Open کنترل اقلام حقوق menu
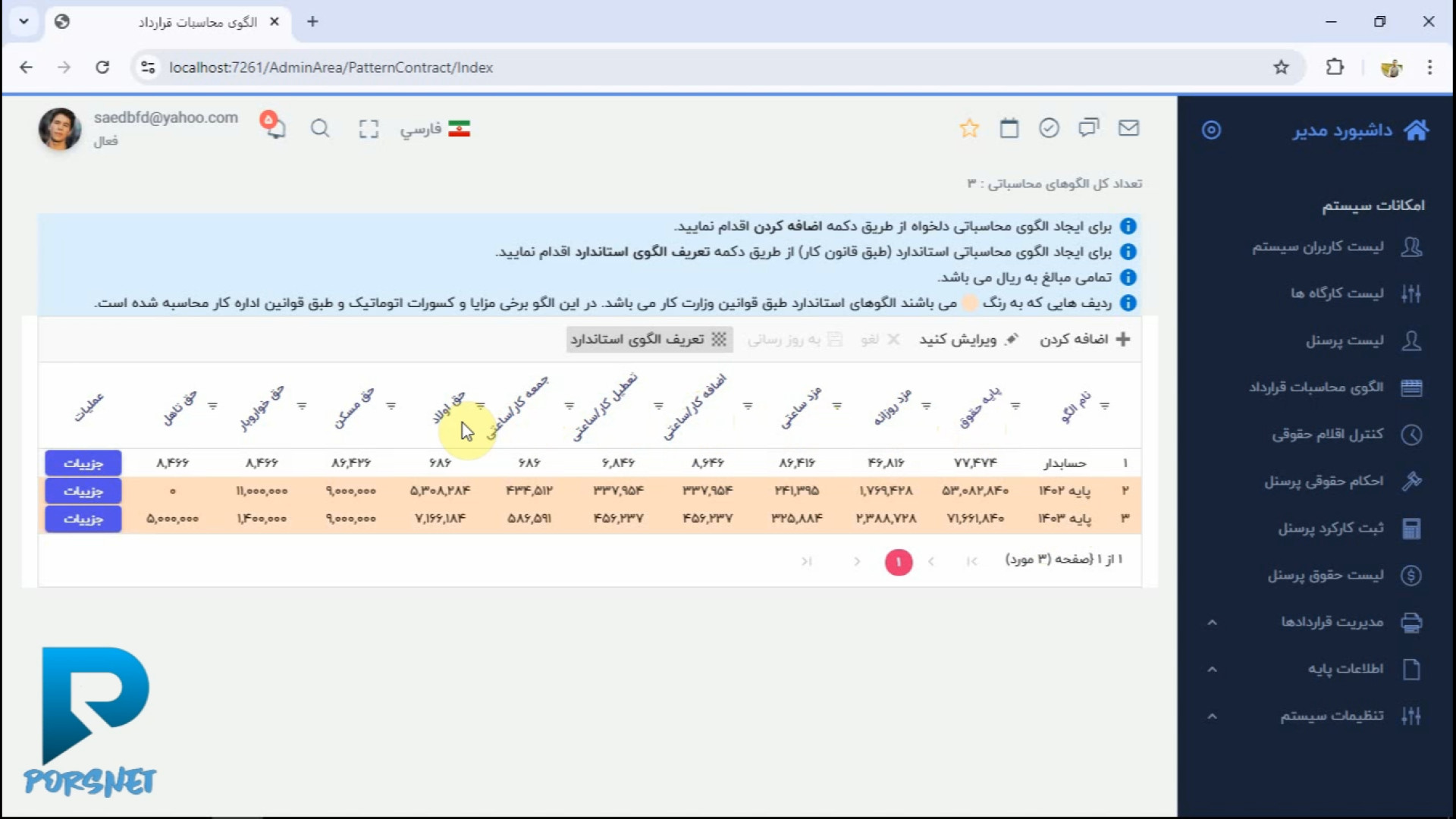This screenshot has width=1456, height=819. point(1346,435)
